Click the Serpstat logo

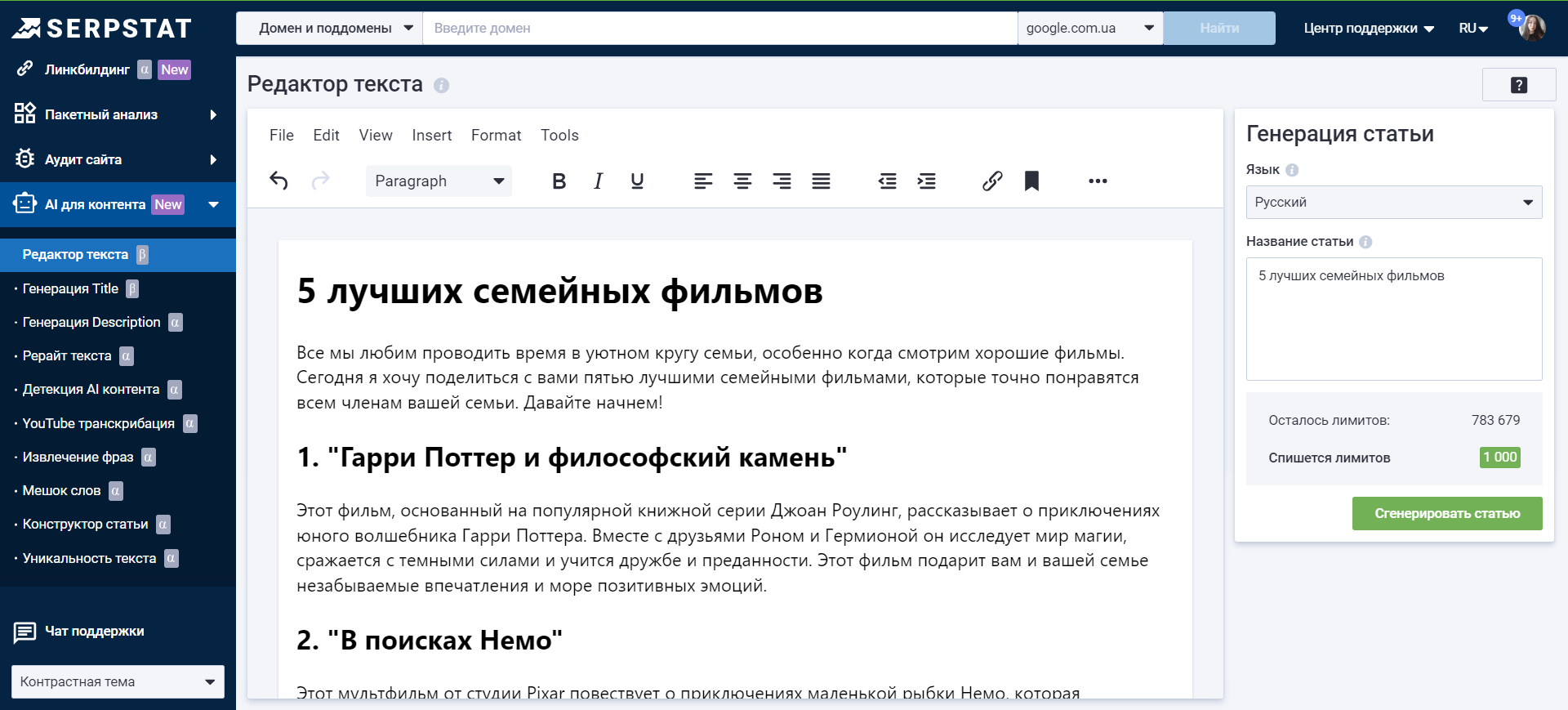[x=101, y=29]
